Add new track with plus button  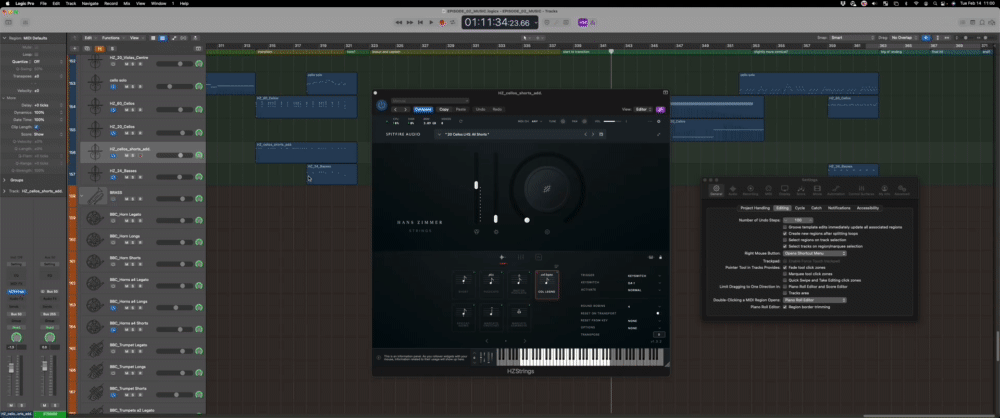[x=75, y=49]
